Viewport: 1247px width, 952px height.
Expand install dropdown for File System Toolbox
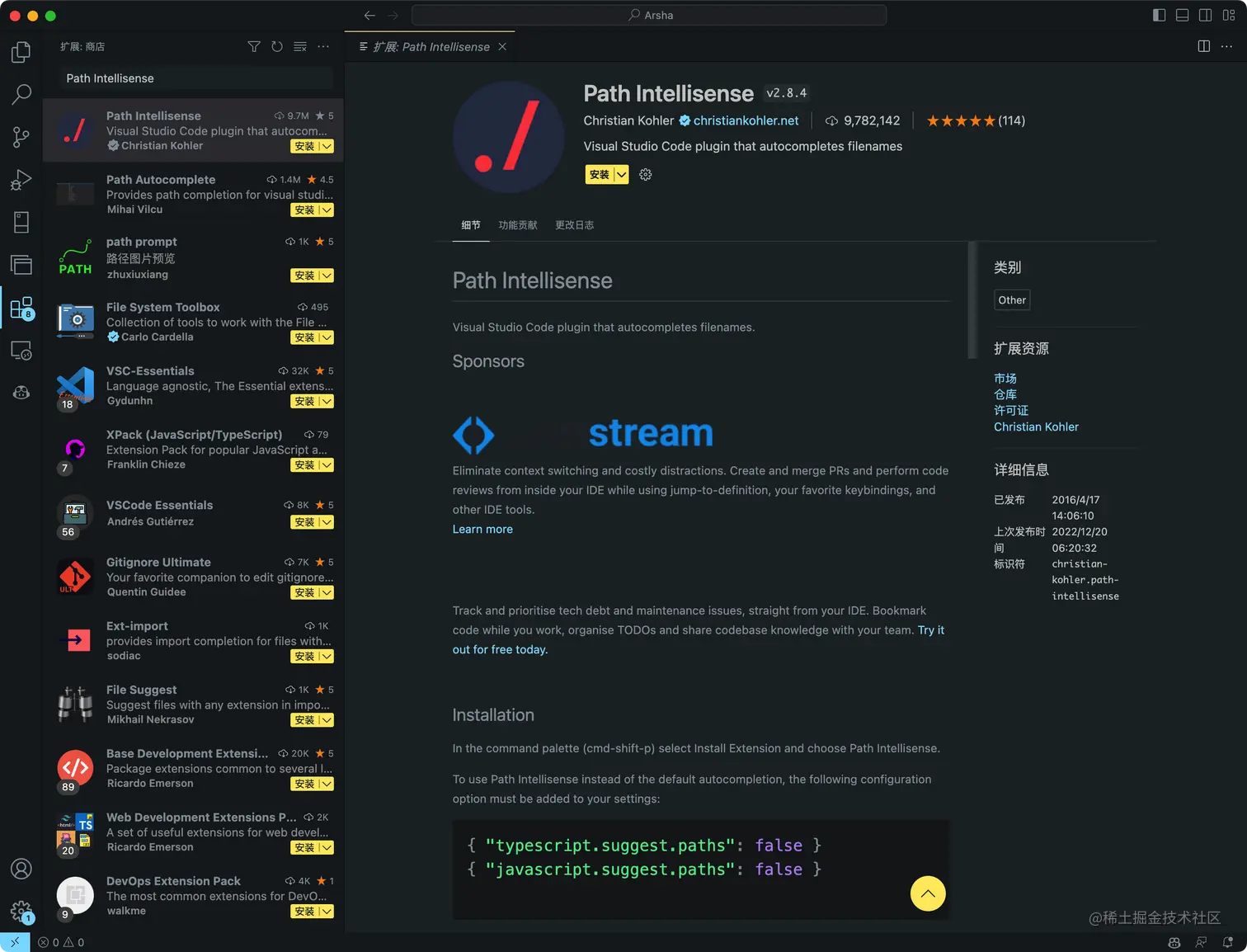[x=327, y=337]
